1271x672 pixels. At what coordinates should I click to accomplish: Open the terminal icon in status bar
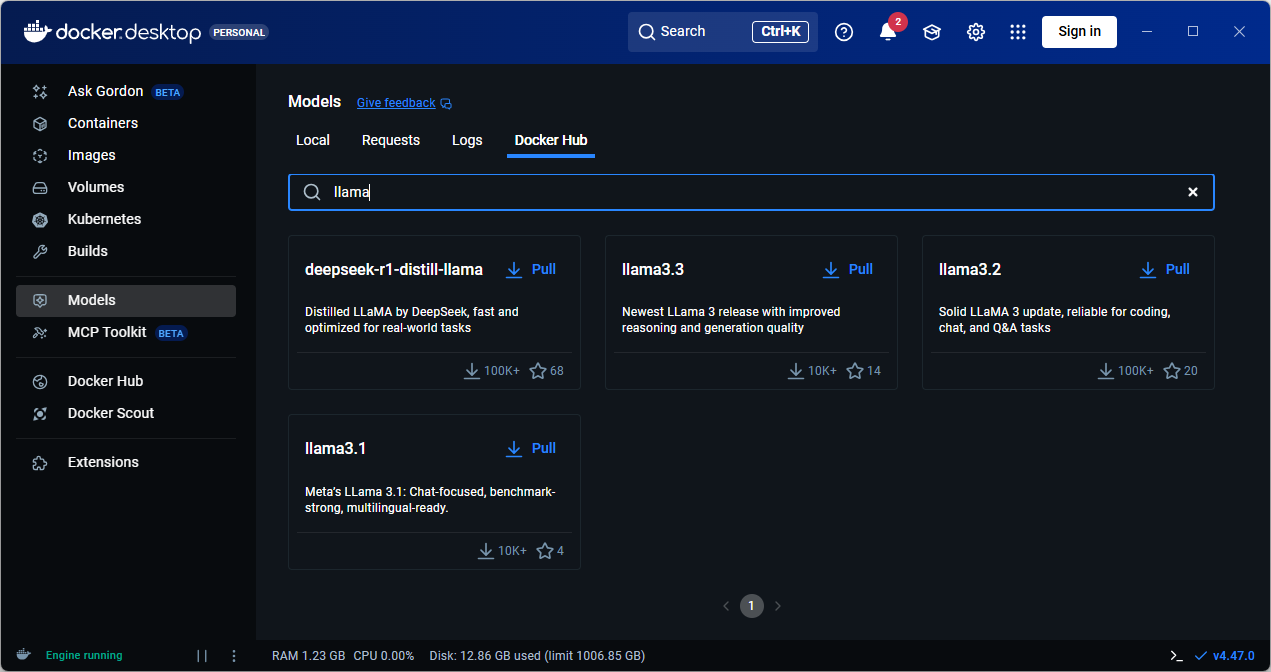pos(1176,656)
